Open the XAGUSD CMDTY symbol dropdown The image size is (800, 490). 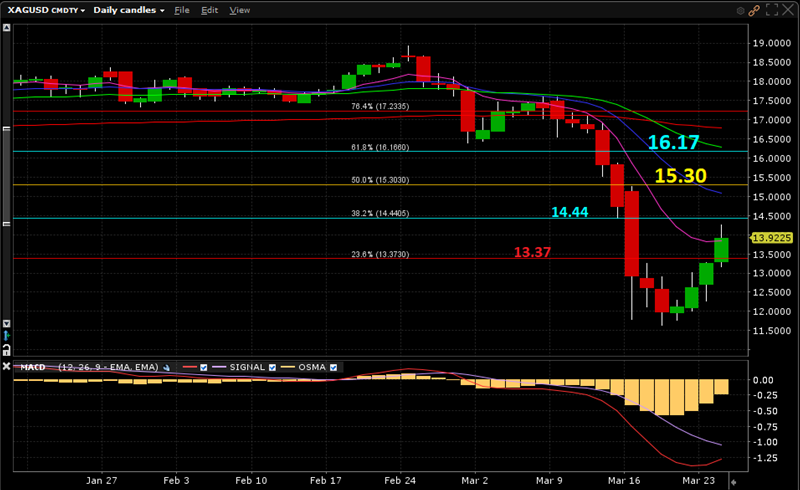[46, 10]
